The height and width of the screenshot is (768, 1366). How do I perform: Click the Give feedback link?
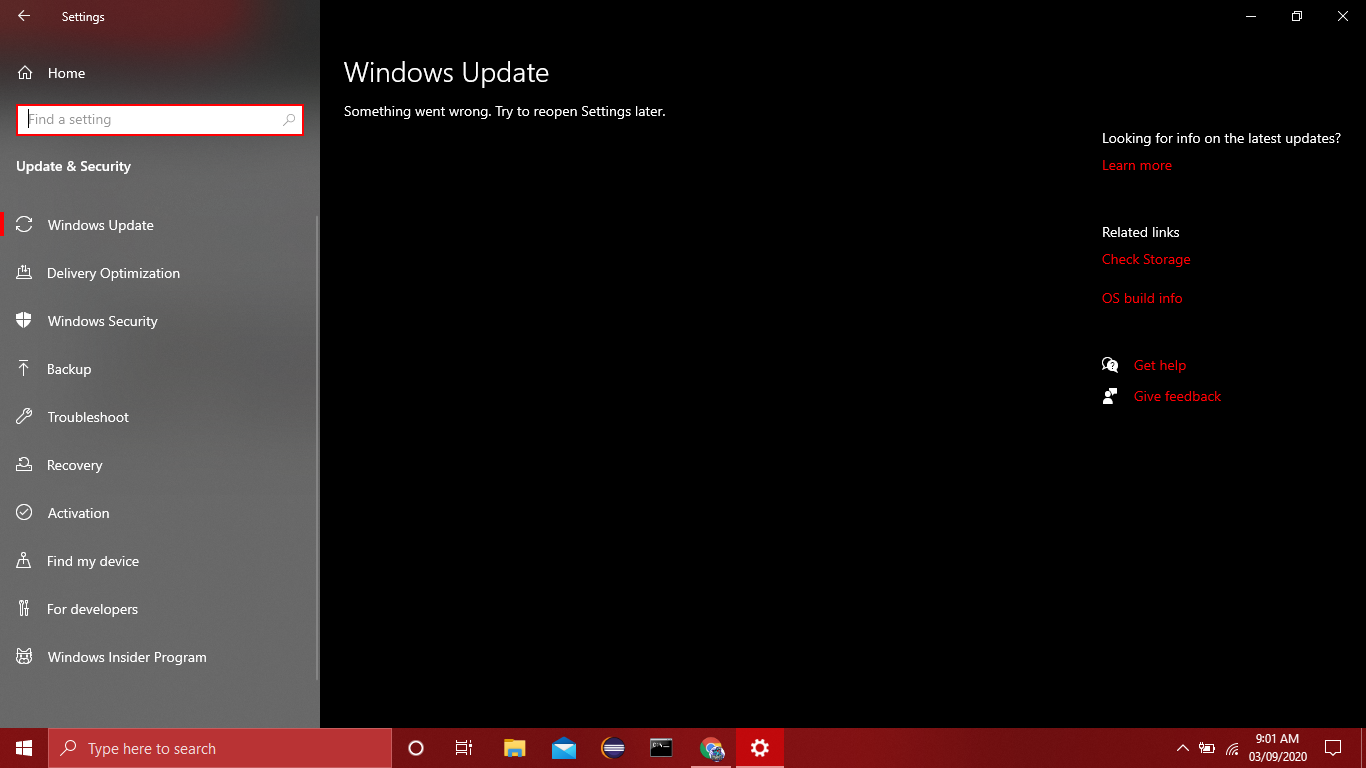click(x=1177, y=396)
